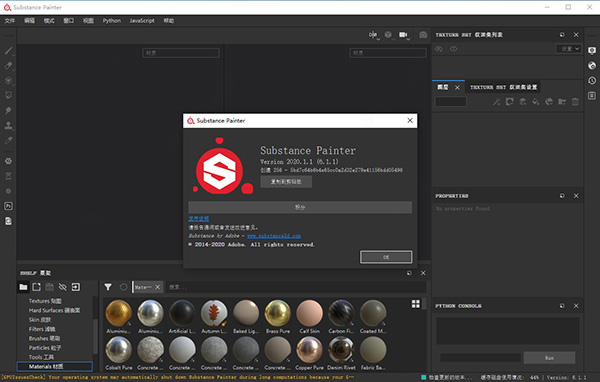Click add mask icon in layers toolbar
Image resolution: width=600 pixels, height=382 pixels.
pyautogui.click(x=509, y=102)
